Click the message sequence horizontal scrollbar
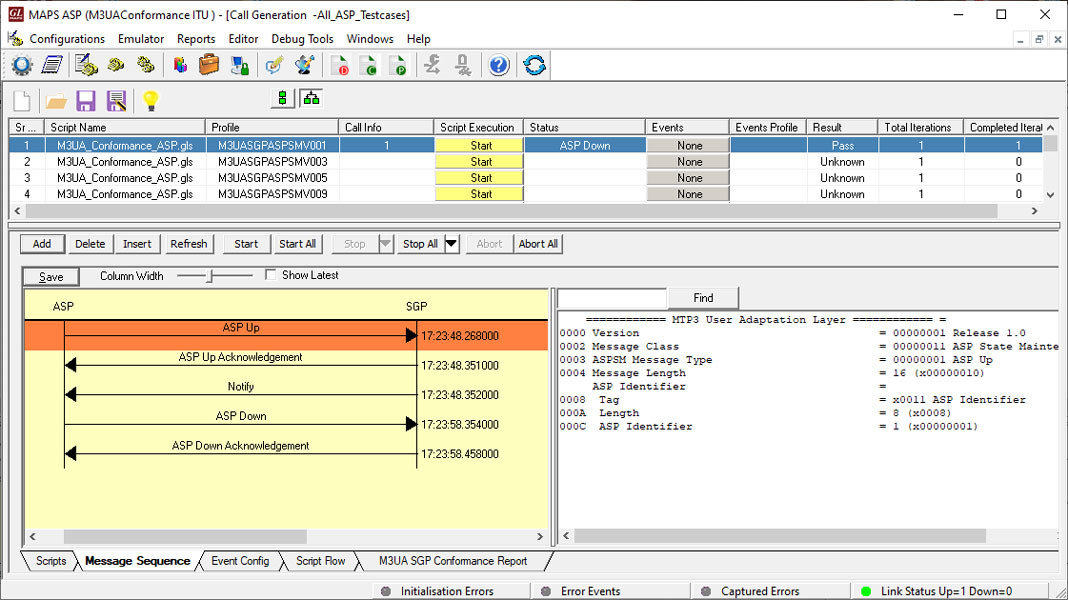The image size is (1068, 600). [x=185, y=537]
